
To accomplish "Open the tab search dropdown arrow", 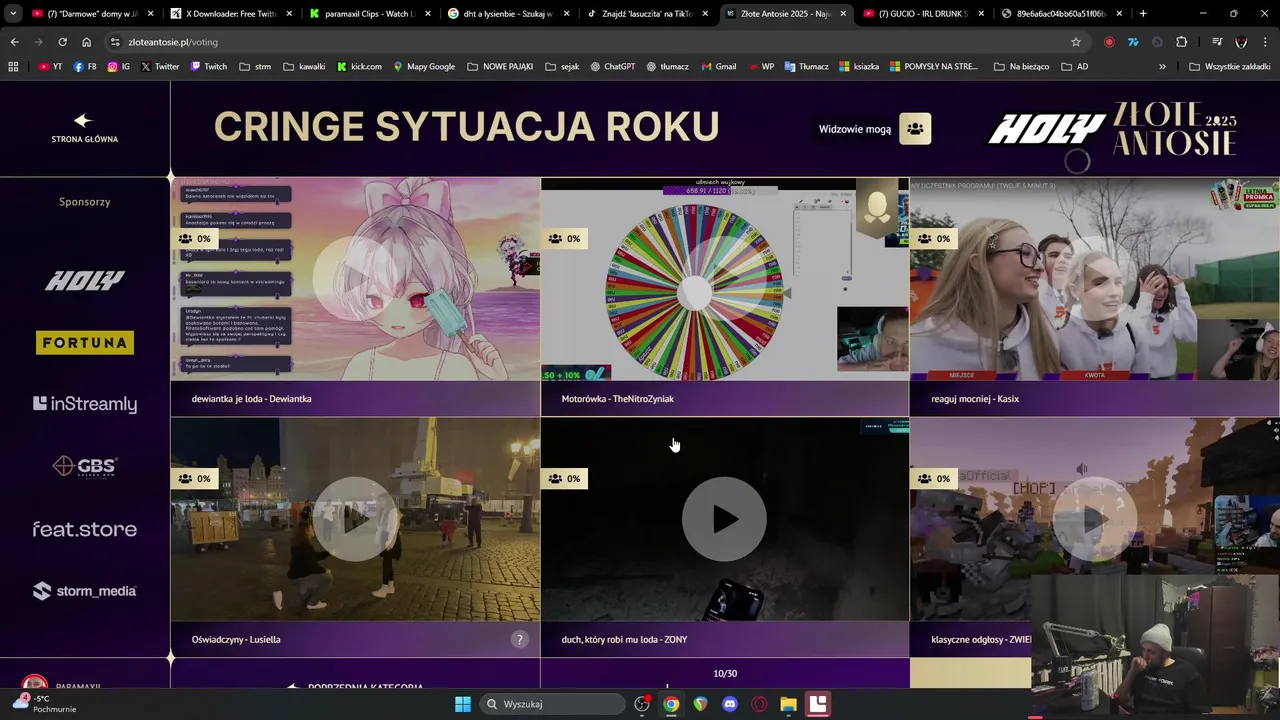I will 12,14.
